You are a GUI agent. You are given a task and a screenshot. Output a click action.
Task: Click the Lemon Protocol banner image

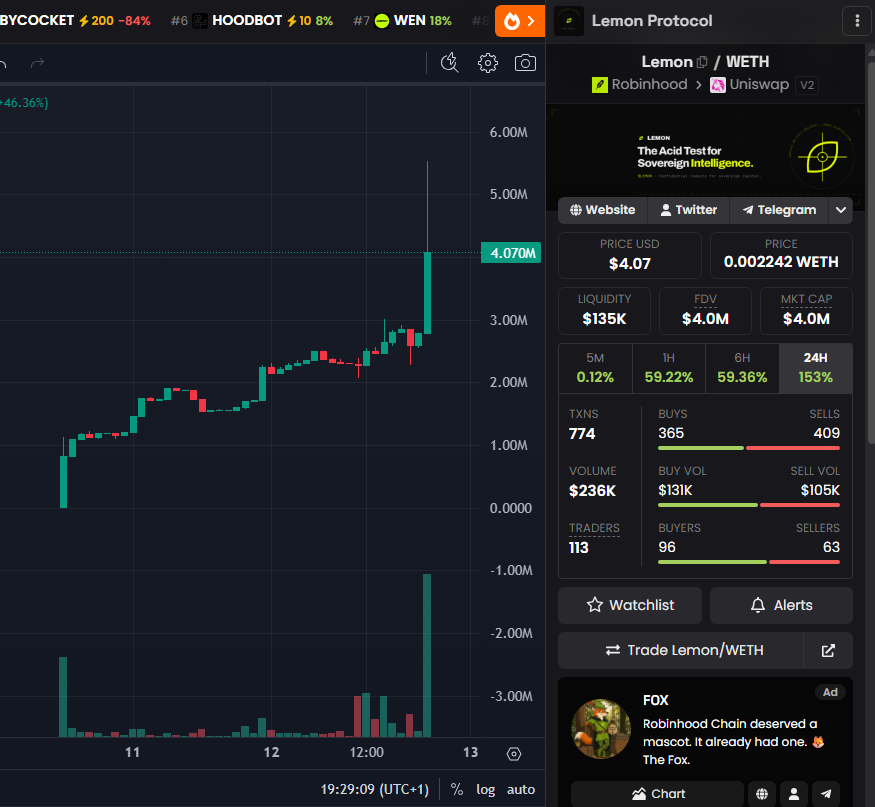coord(705,155)
